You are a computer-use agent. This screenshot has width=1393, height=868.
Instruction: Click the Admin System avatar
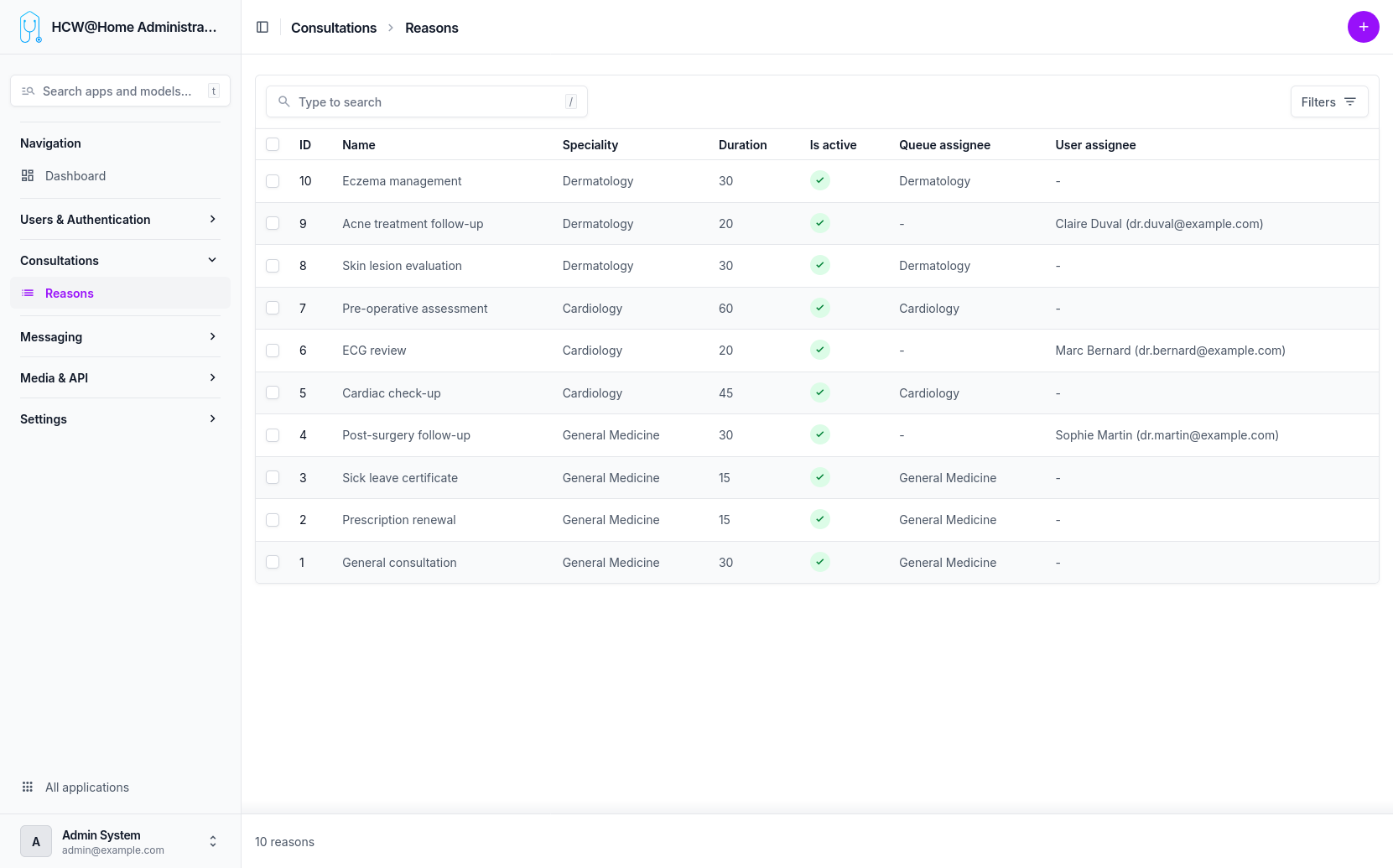[x=36, y=841]
